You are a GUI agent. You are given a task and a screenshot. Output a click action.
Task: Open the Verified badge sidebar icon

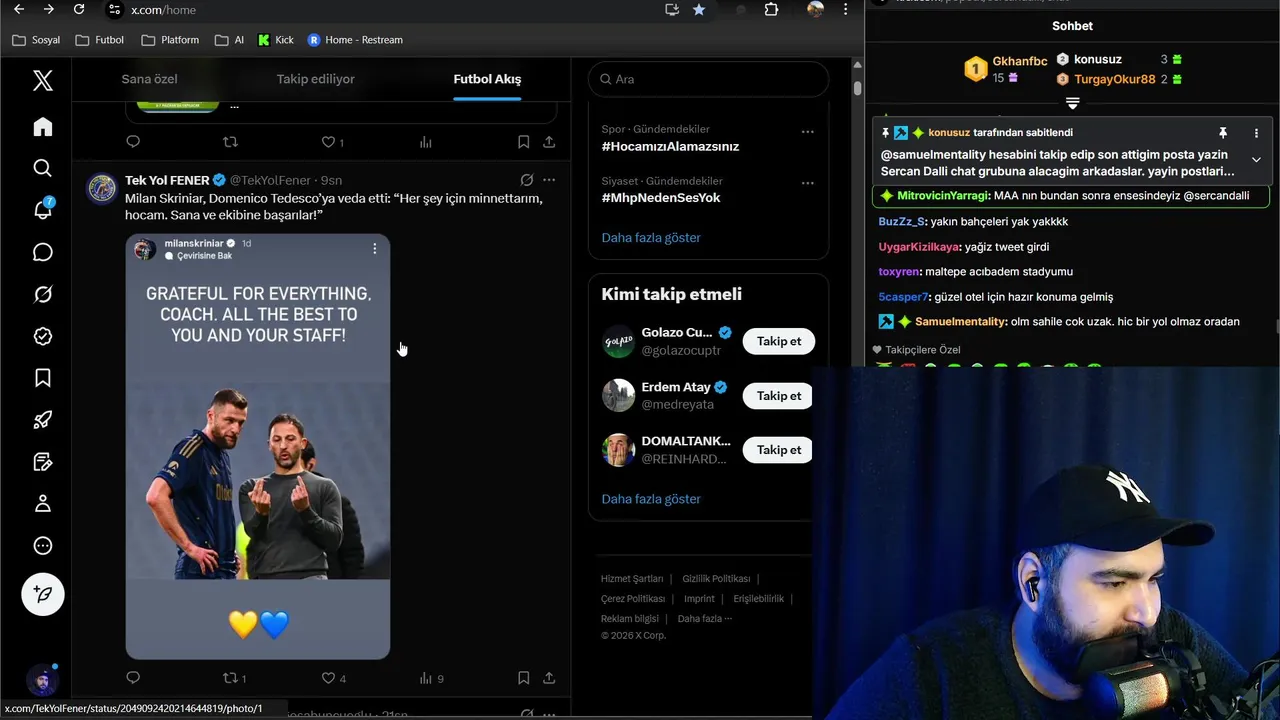42,336
